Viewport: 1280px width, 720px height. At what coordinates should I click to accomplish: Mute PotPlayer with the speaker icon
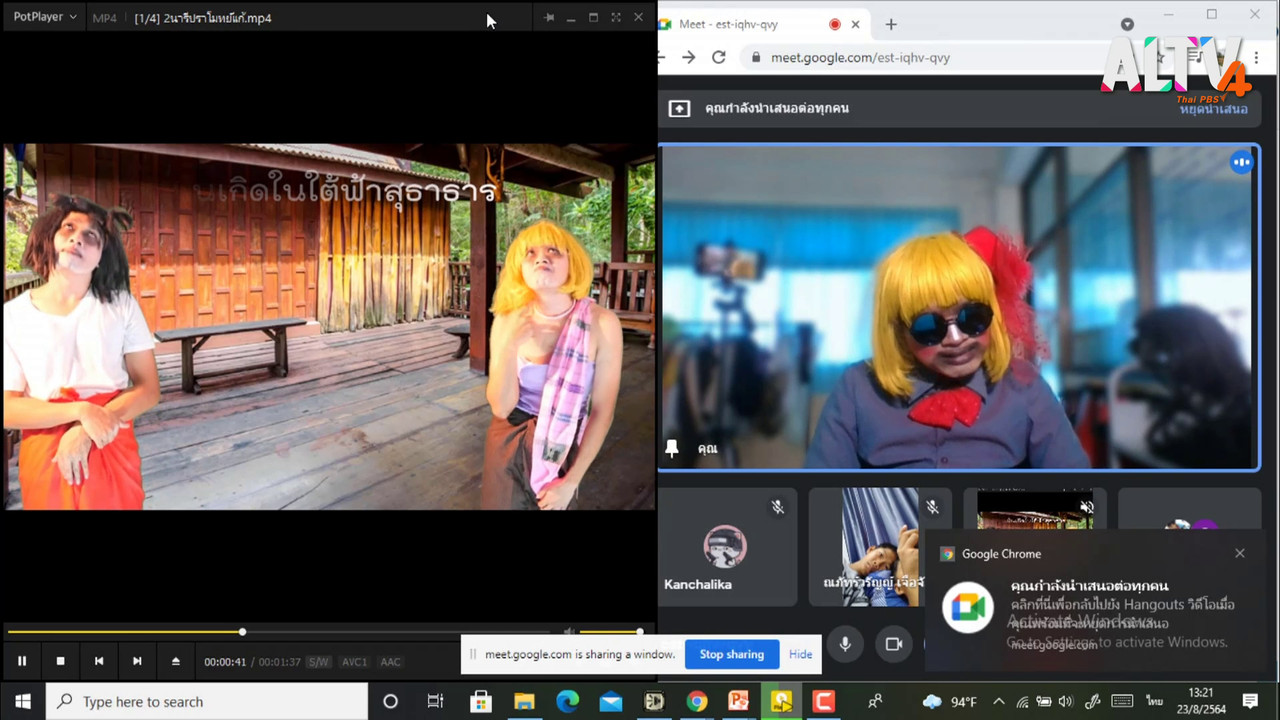click(x=568, y=632)
